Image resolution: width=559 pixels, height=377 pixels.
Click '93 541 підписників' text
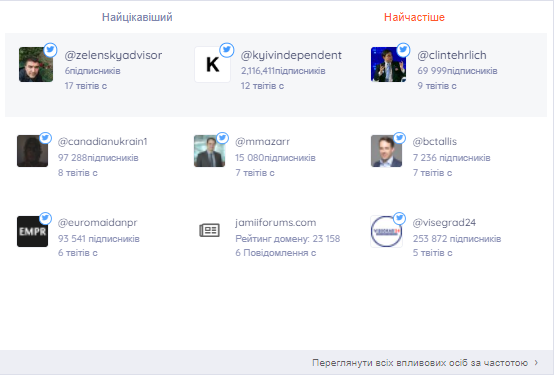[99, 239]
